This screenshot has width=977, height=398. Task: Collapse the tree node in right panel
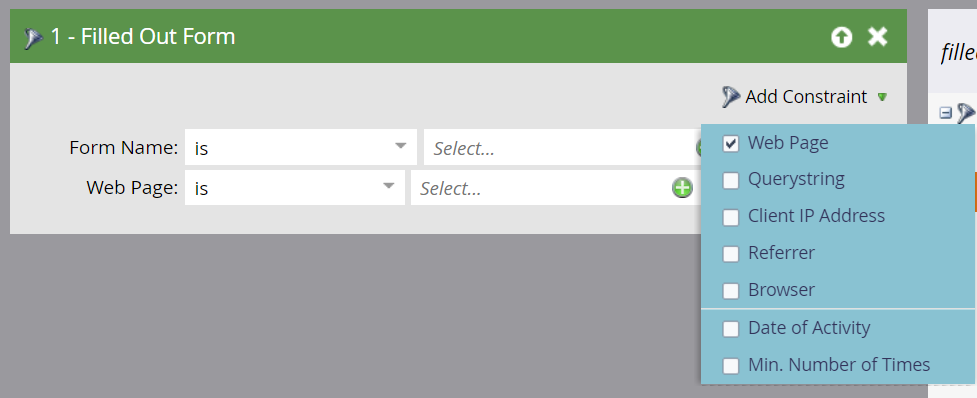click(946, 113)
